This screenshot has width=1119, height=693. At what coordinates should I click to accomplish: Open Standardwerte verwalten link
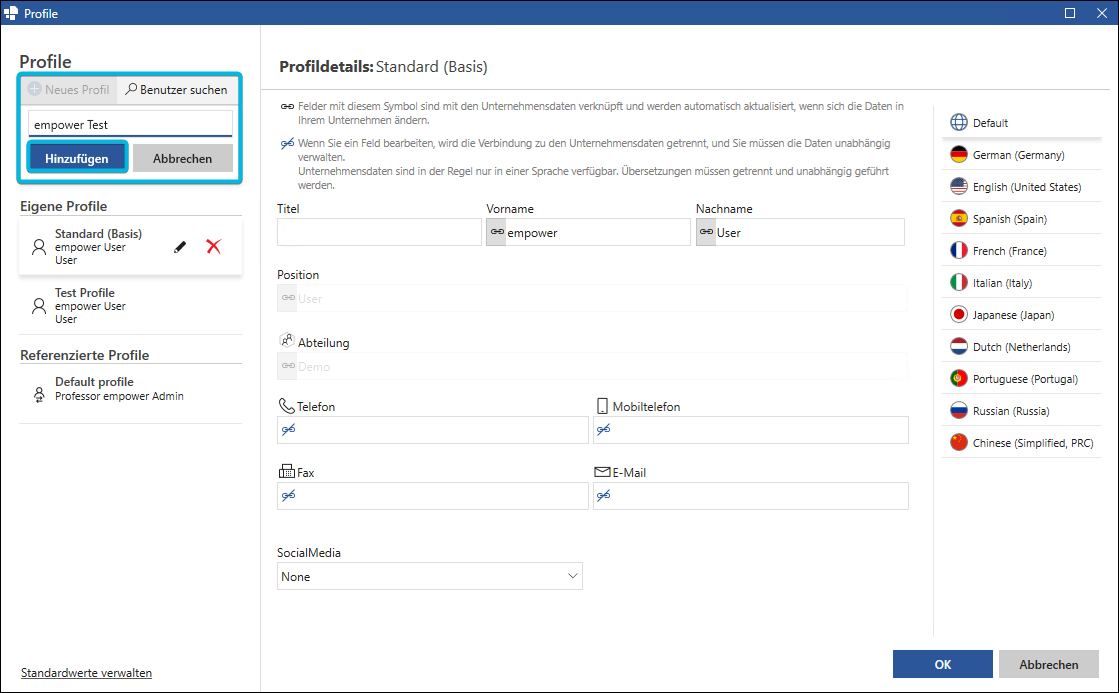86,672
